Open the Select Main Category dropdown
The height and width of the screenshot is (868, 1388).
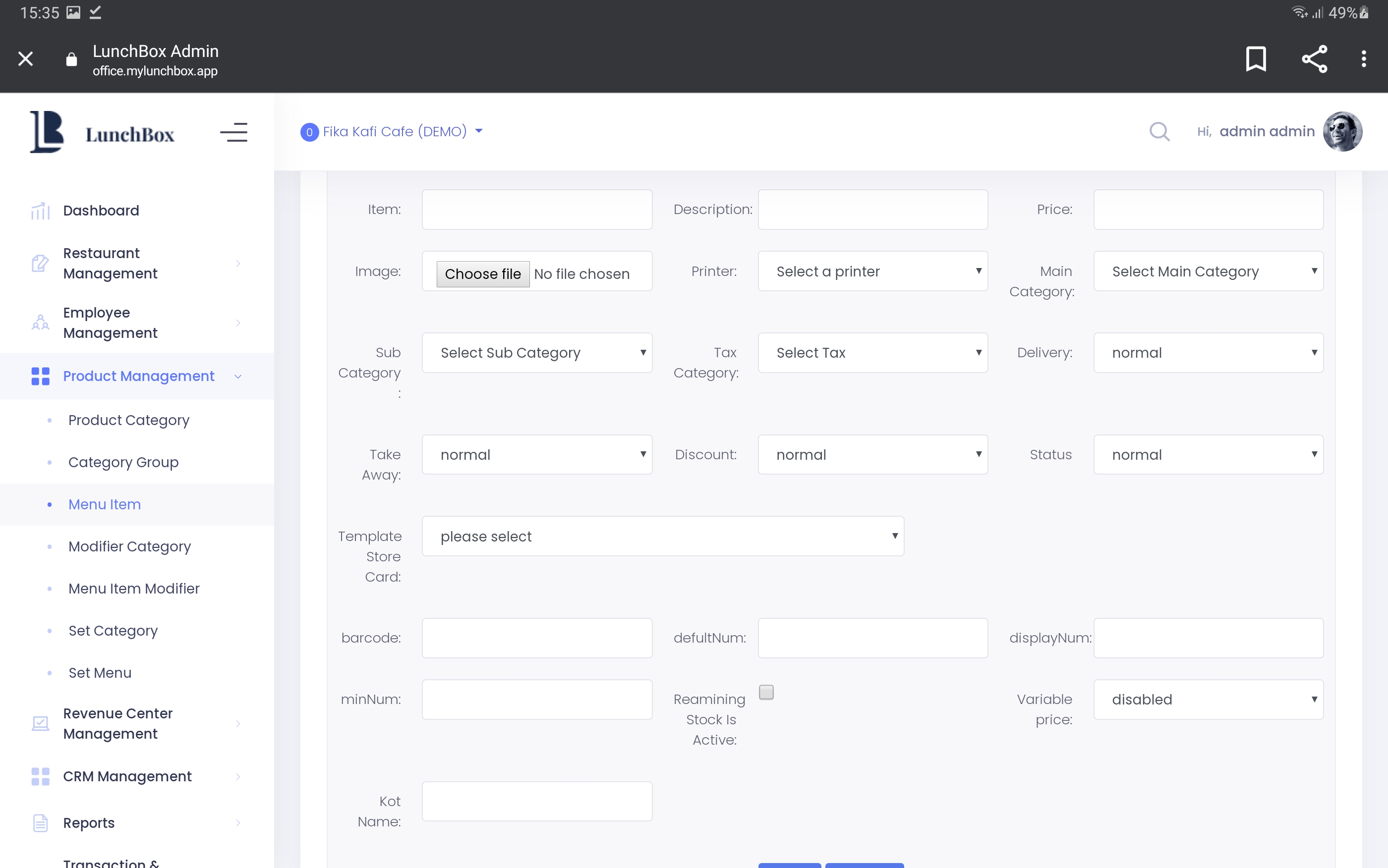click(1208, 271)
